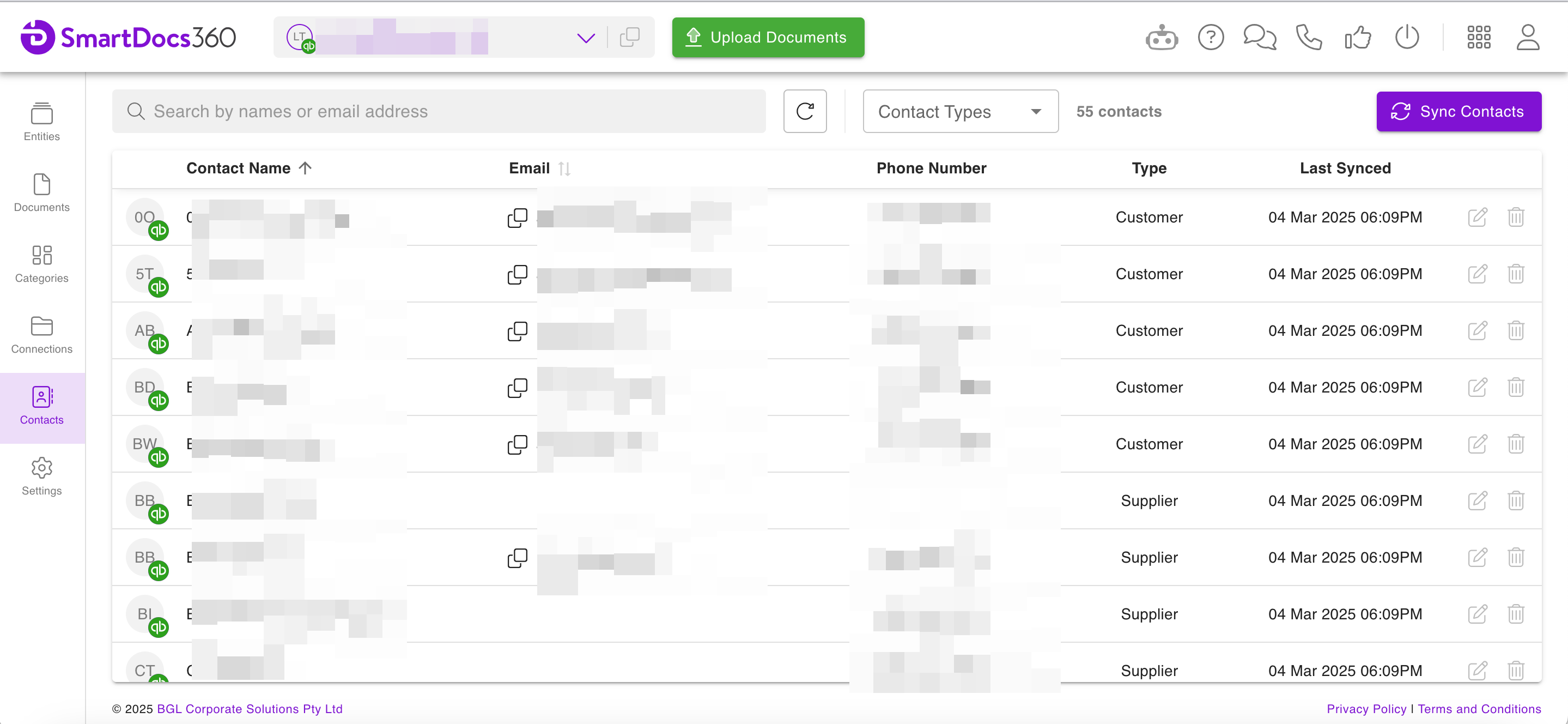1568x724 pixels.
Task: Open the apps grid icon
Action: tap(1479, 38)
